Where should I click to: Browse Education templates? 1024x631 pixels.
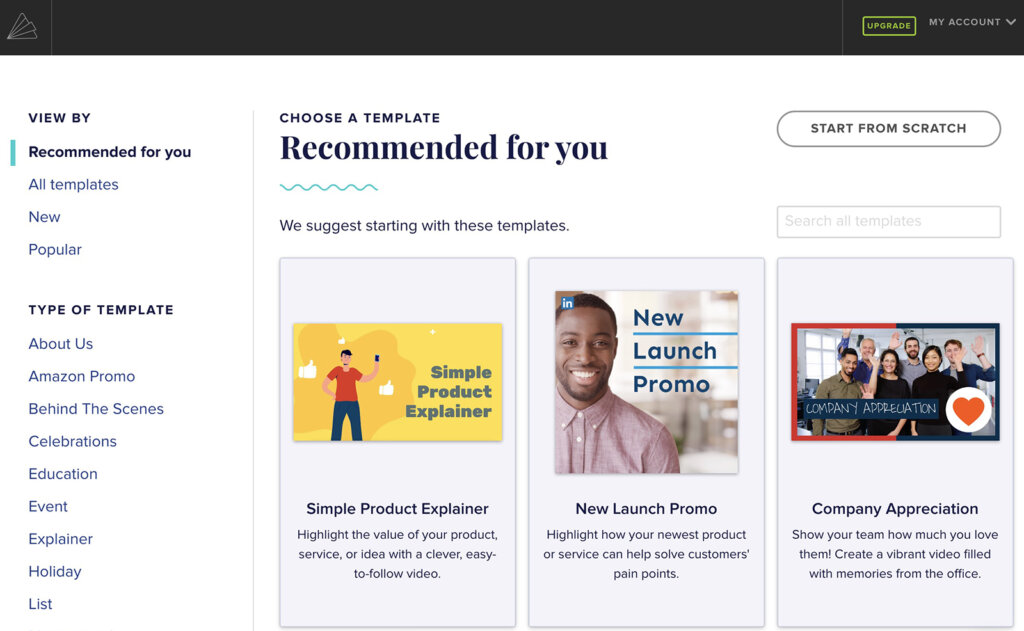tap(63, 473)
